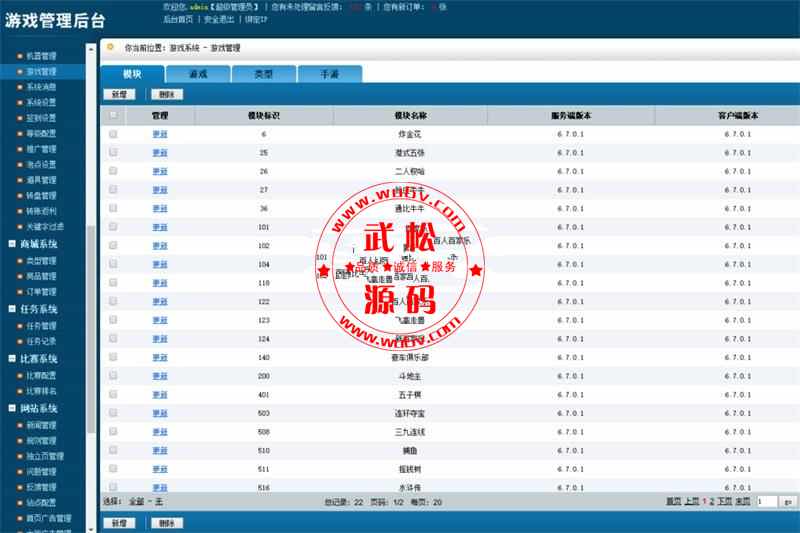
Task: Open 比赛排名 under 比赛系统
Action: point(41,391)
